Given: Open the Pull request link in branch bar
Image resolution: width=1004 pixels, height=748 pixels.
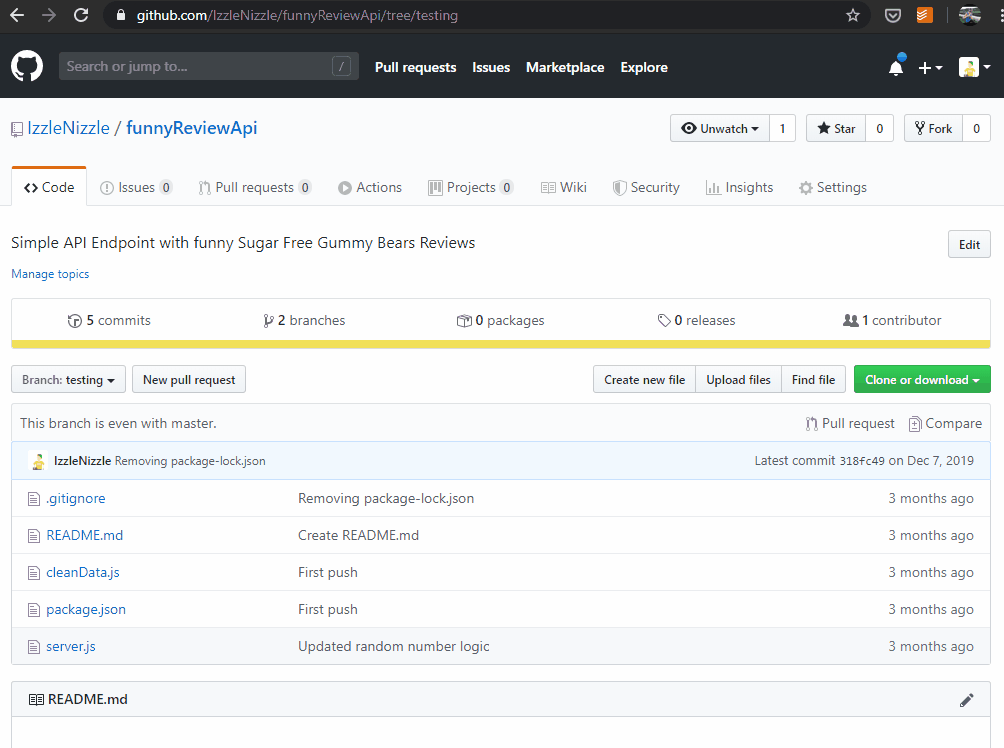Looking at the screenshot, I should pyautogui.click(x=850, y=423).
